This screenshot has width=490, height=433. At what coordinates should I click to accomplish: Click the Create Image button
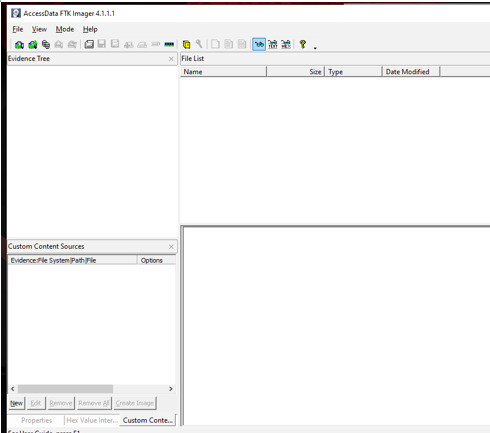tap(135, 403)
